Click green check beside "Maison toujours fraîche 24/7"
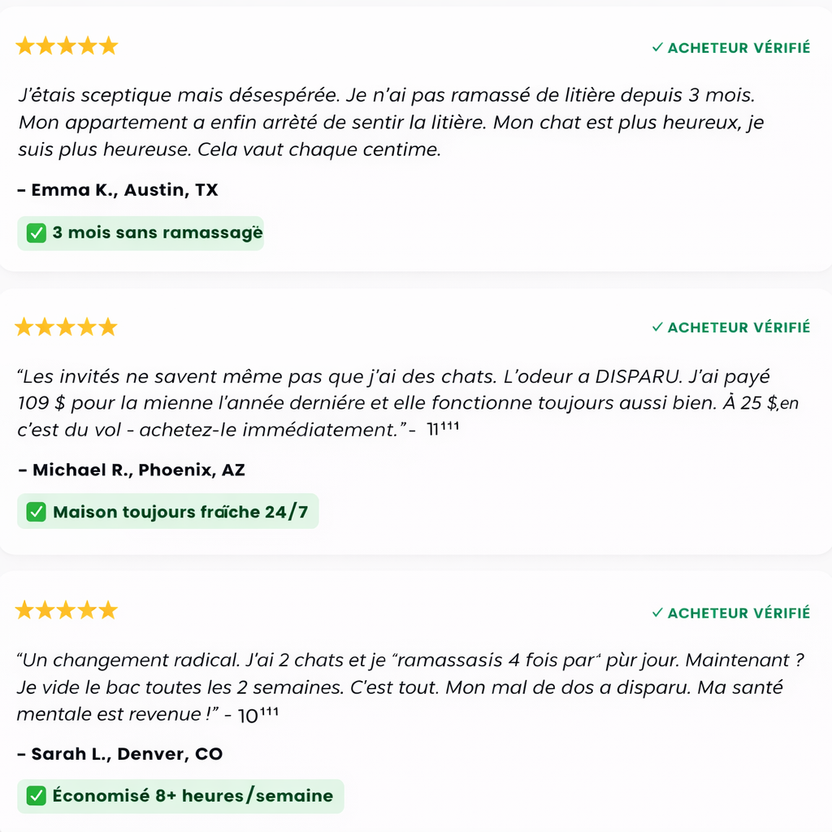Screen dimensions: 832x832 [36, 512]
